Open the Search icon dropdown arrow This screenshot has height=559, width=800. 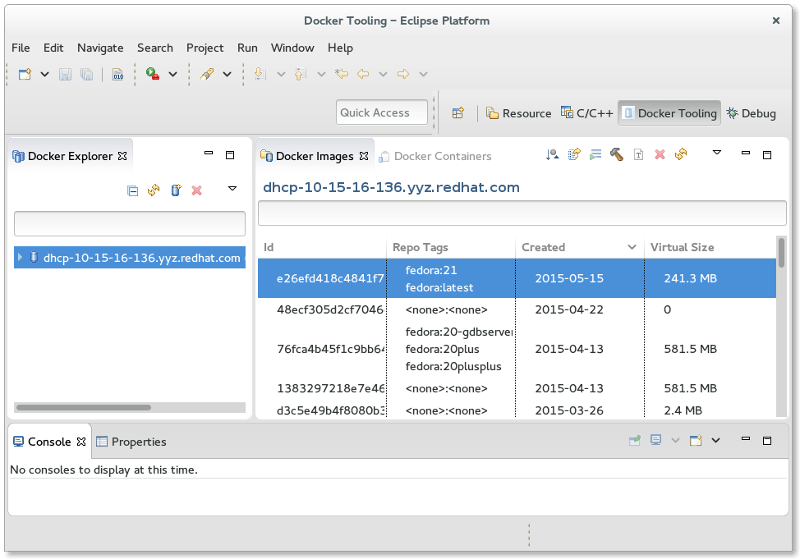[227, 74]
